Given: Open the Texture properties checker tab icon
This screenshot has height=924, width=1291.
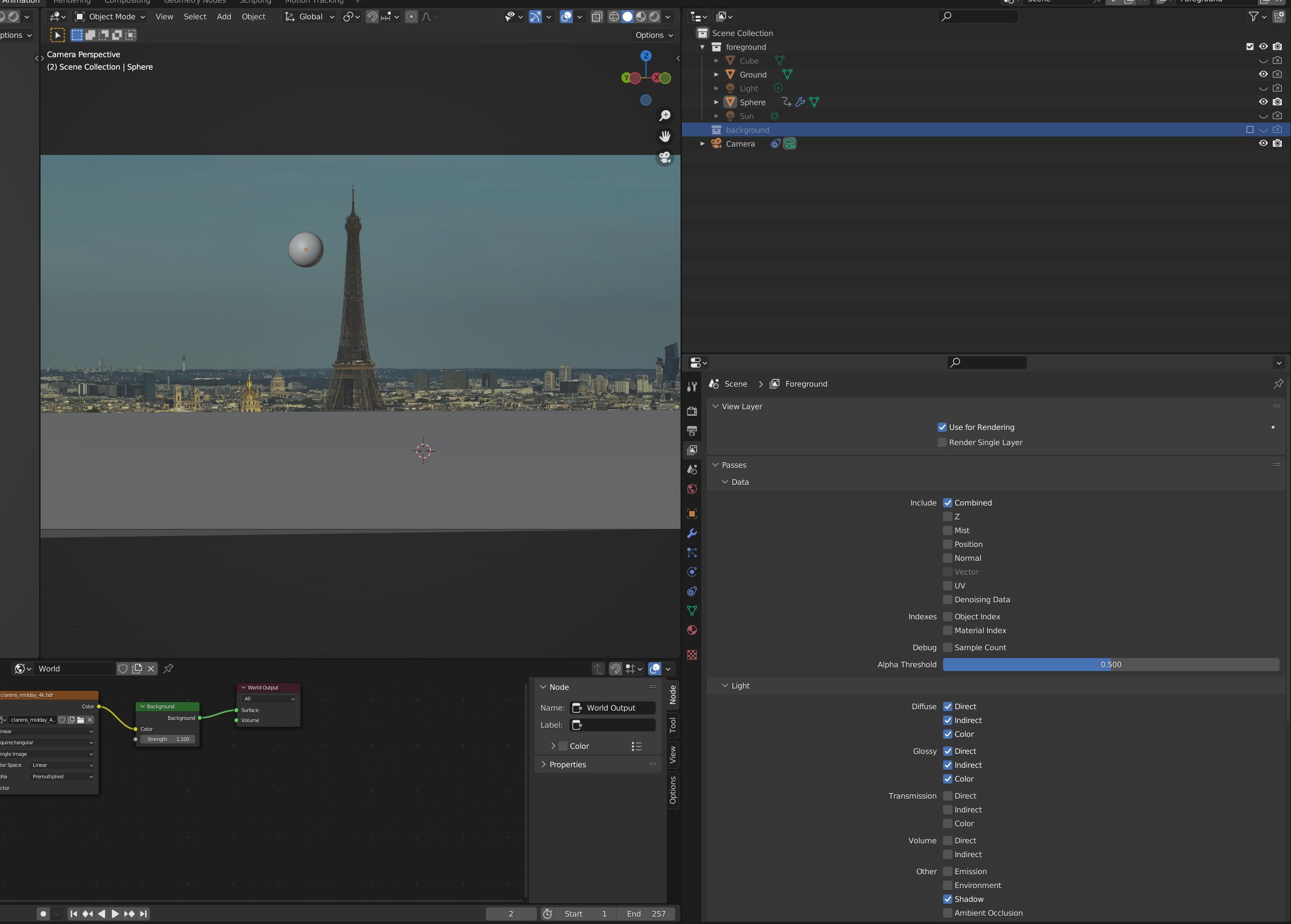Looking at the screenshot, I should click(692, 655).
